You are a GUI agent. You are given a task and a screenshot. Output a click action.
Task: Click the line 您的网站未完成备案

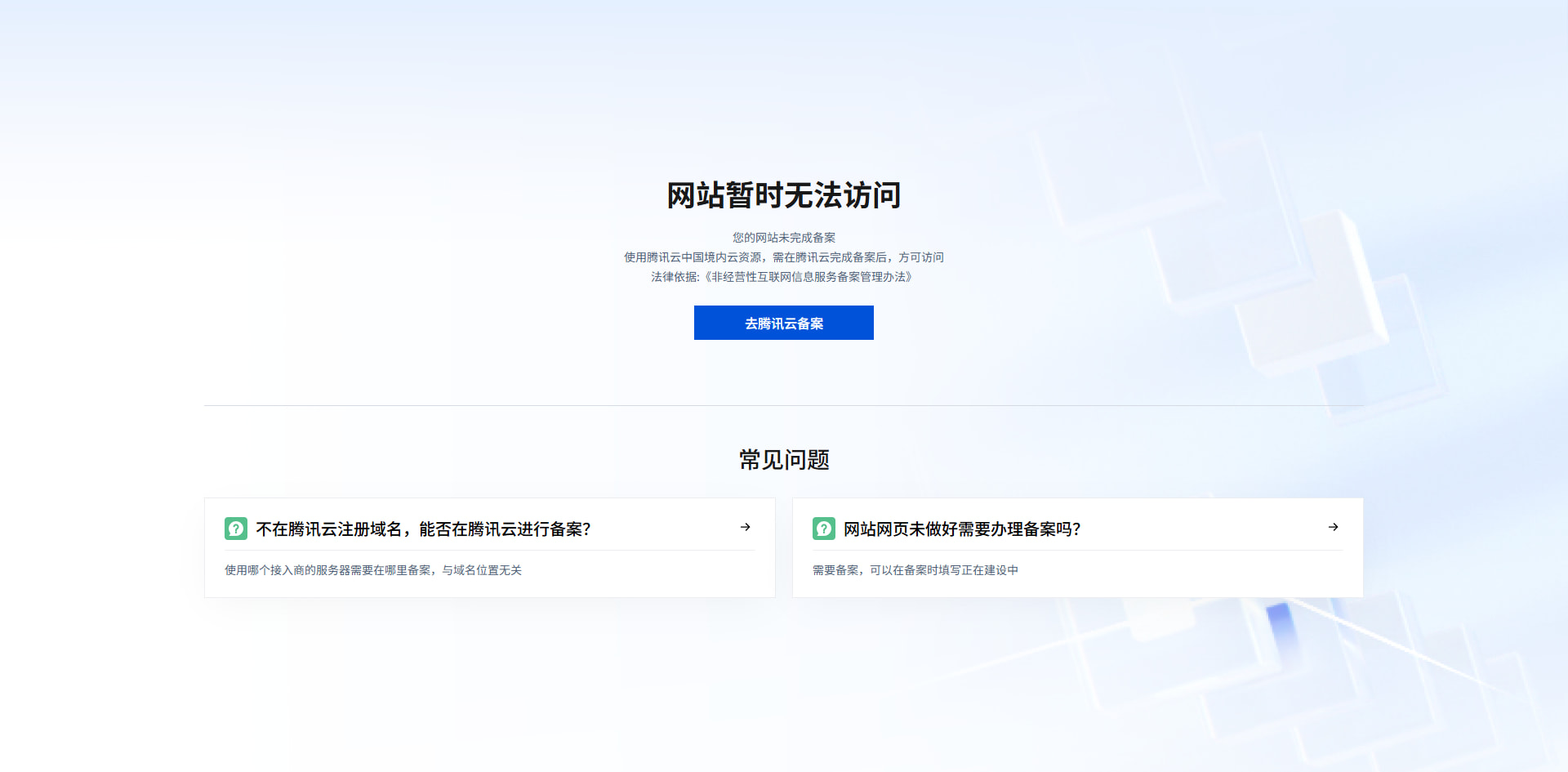point(784,238)
